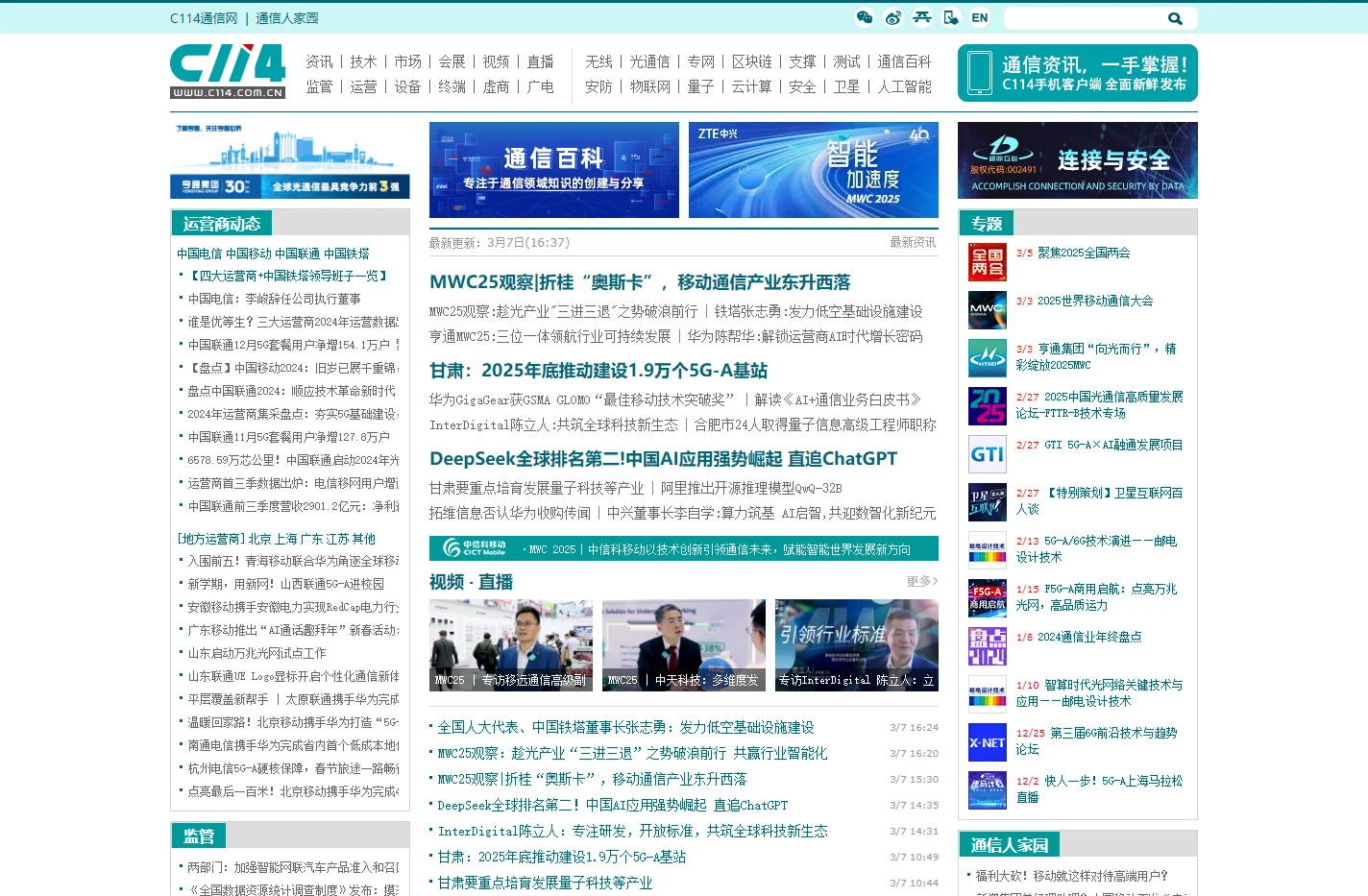The width and height of the screenshot is (1368, 896).
Task: Open the 2025 optical forum topic icon
Action: 988,406
